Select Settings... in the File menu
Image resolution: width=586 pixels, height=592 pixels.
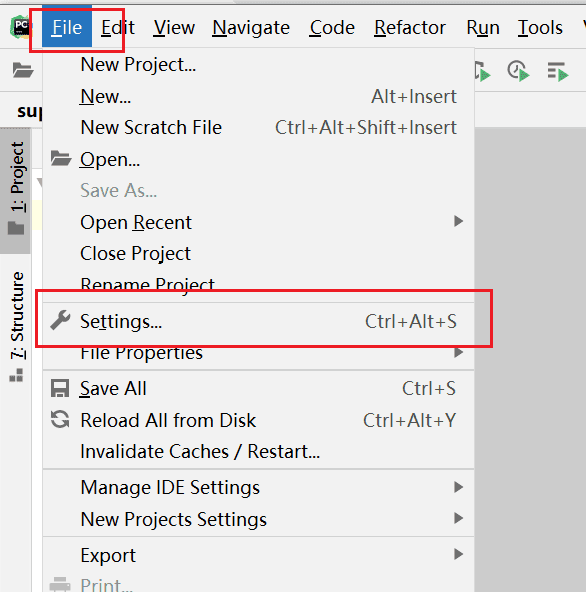[x=258, y=321]
